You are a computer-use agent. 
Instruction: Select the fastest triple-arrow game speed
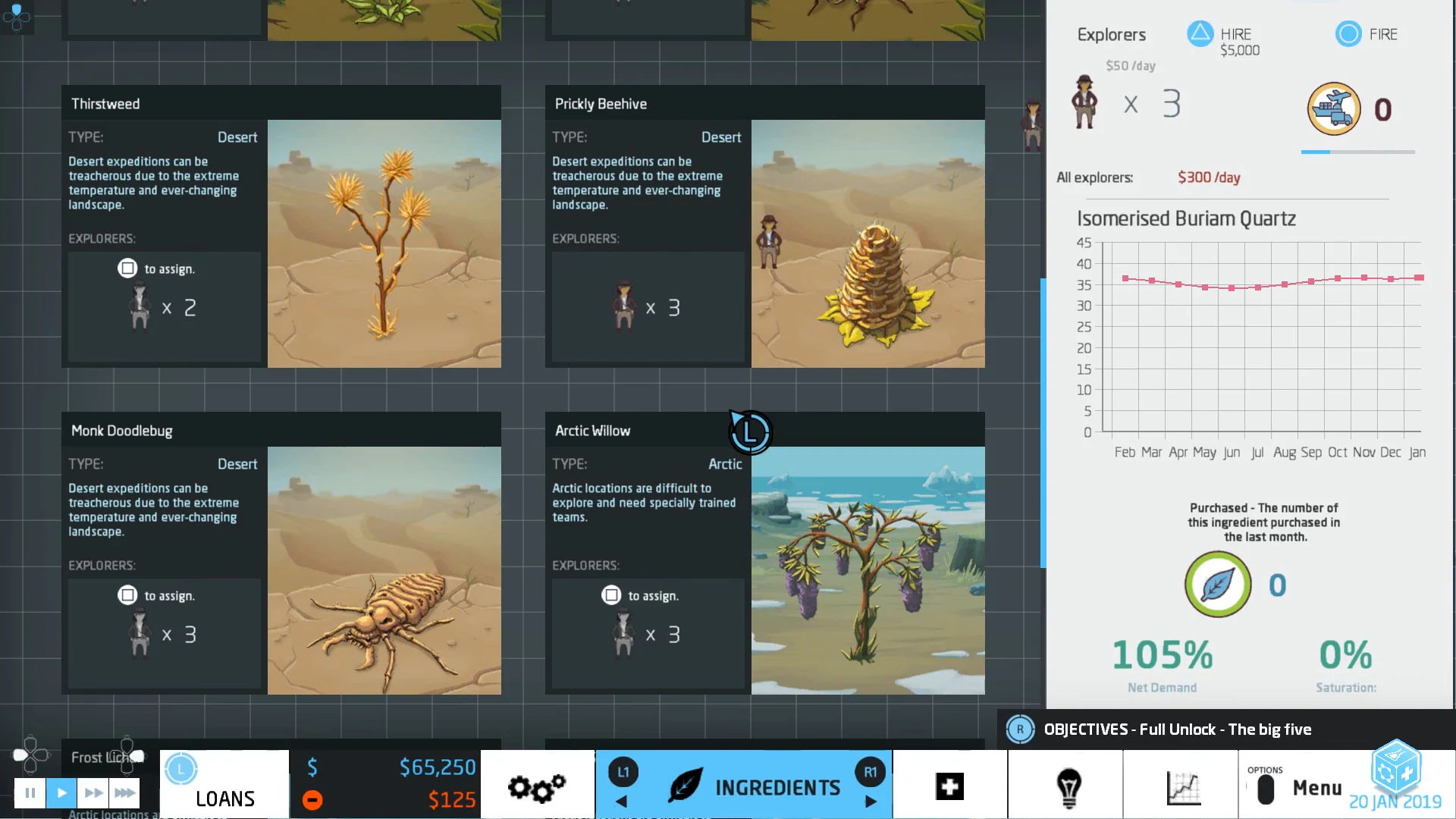(124, 792)
